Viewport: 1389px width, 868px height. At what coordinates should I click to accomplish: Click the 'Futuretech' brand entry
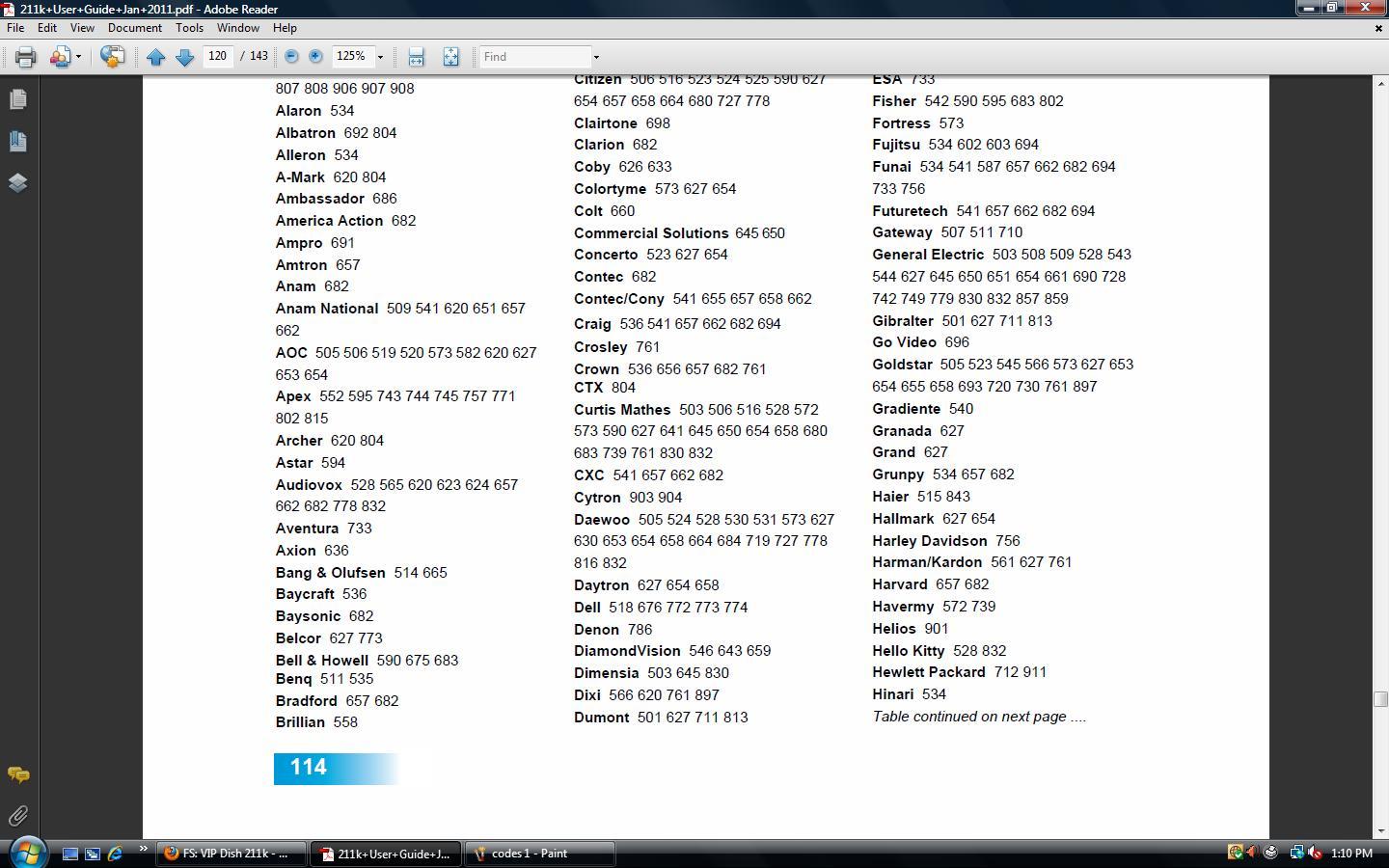click(x=911, y=211)
